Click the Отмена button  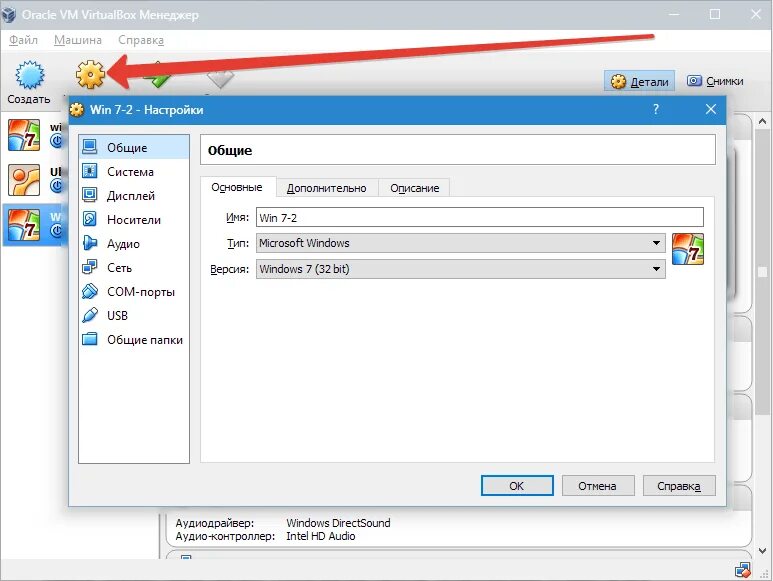point(598,486)
